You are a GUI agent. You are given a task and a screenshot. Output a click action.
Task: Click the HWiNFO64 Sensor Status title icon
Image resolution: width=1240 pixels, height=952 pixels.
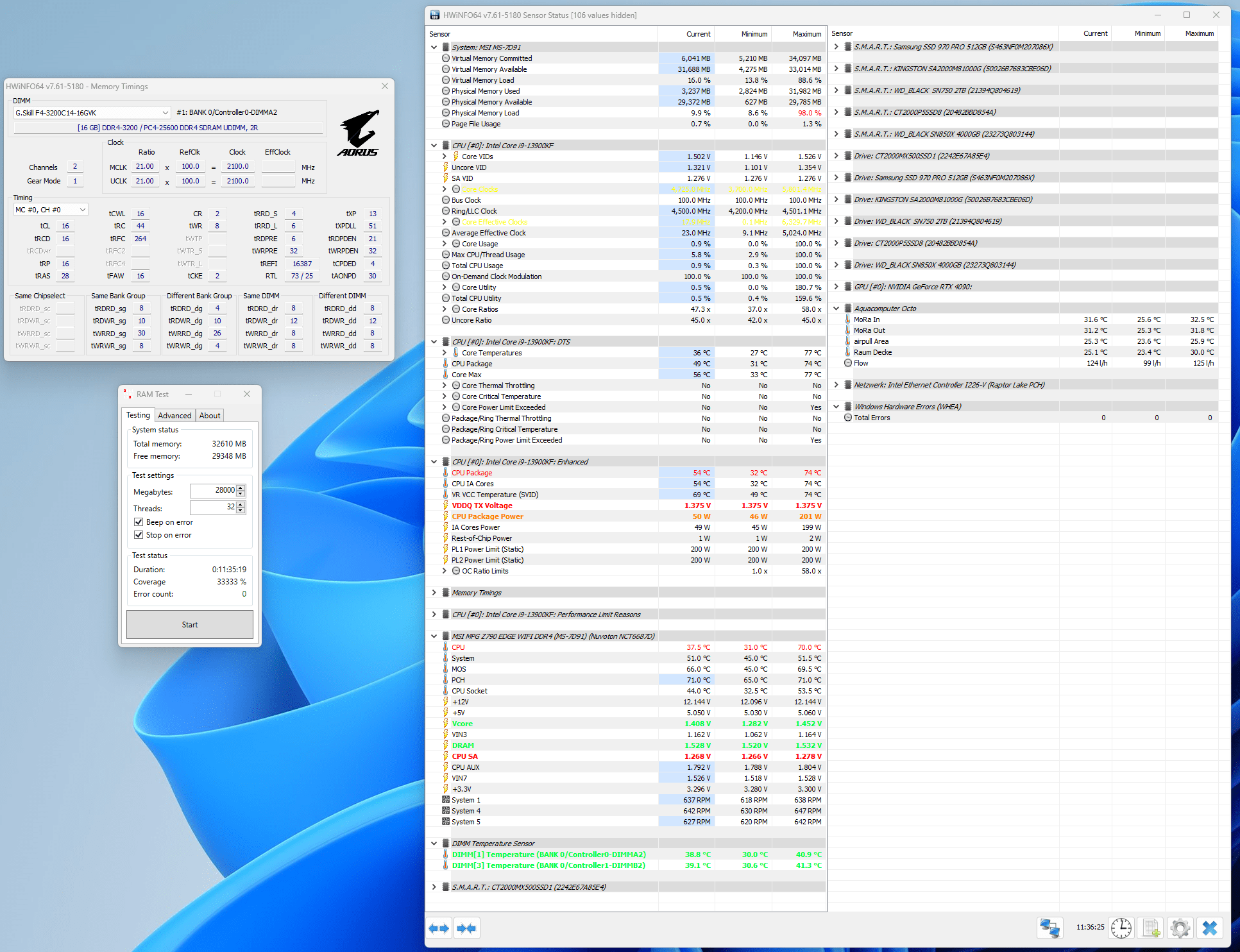(435, 15)
